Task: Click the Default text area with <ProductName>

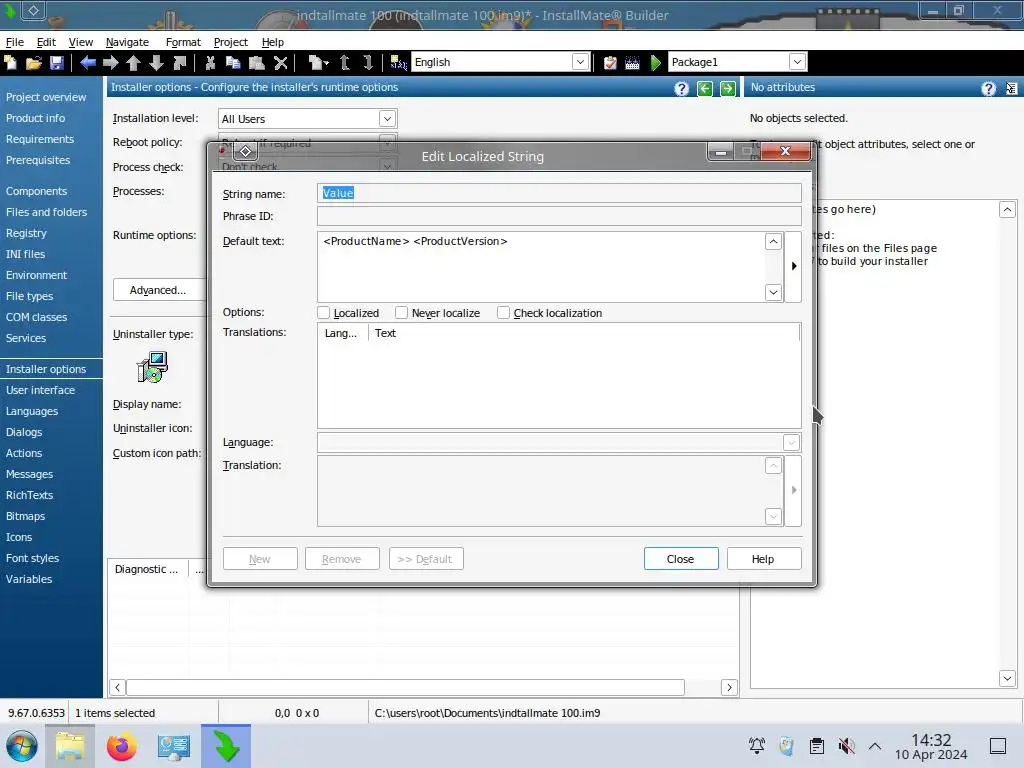Action: pos(541,266)
